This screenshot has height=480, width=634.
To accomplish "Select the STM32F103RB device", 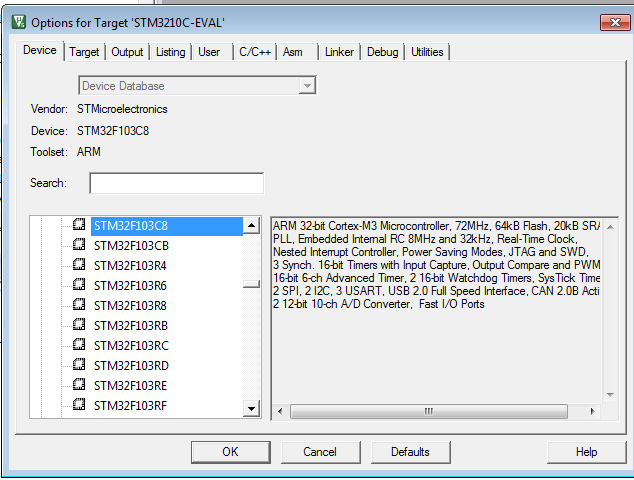I will tap(131, 326).
